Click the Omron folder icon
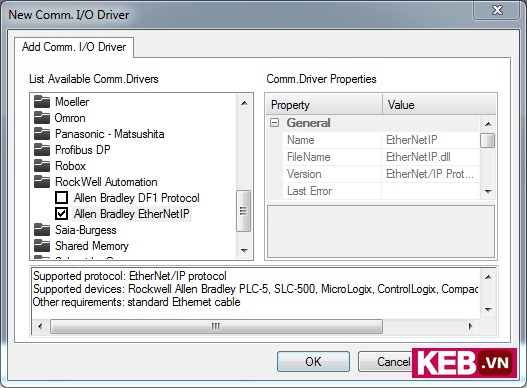The image size is (527, 388). point(42,118)
